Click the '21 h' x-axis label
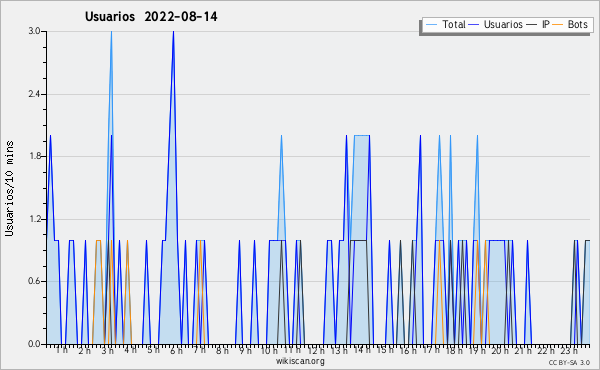The height and width of the screenshot is (370, 600). click(522, 350)
